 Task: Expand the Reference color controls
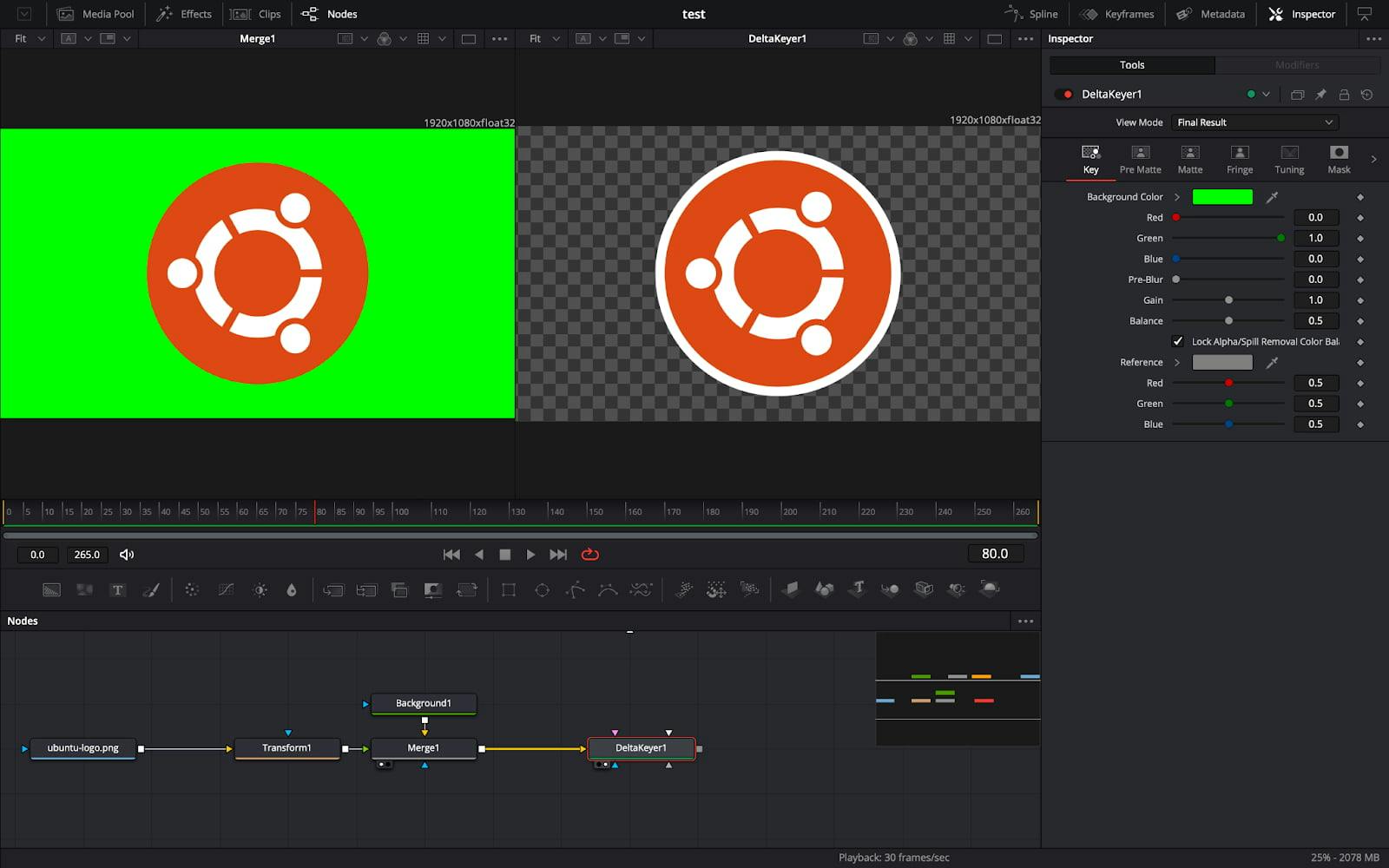(x=1177, y=362)
